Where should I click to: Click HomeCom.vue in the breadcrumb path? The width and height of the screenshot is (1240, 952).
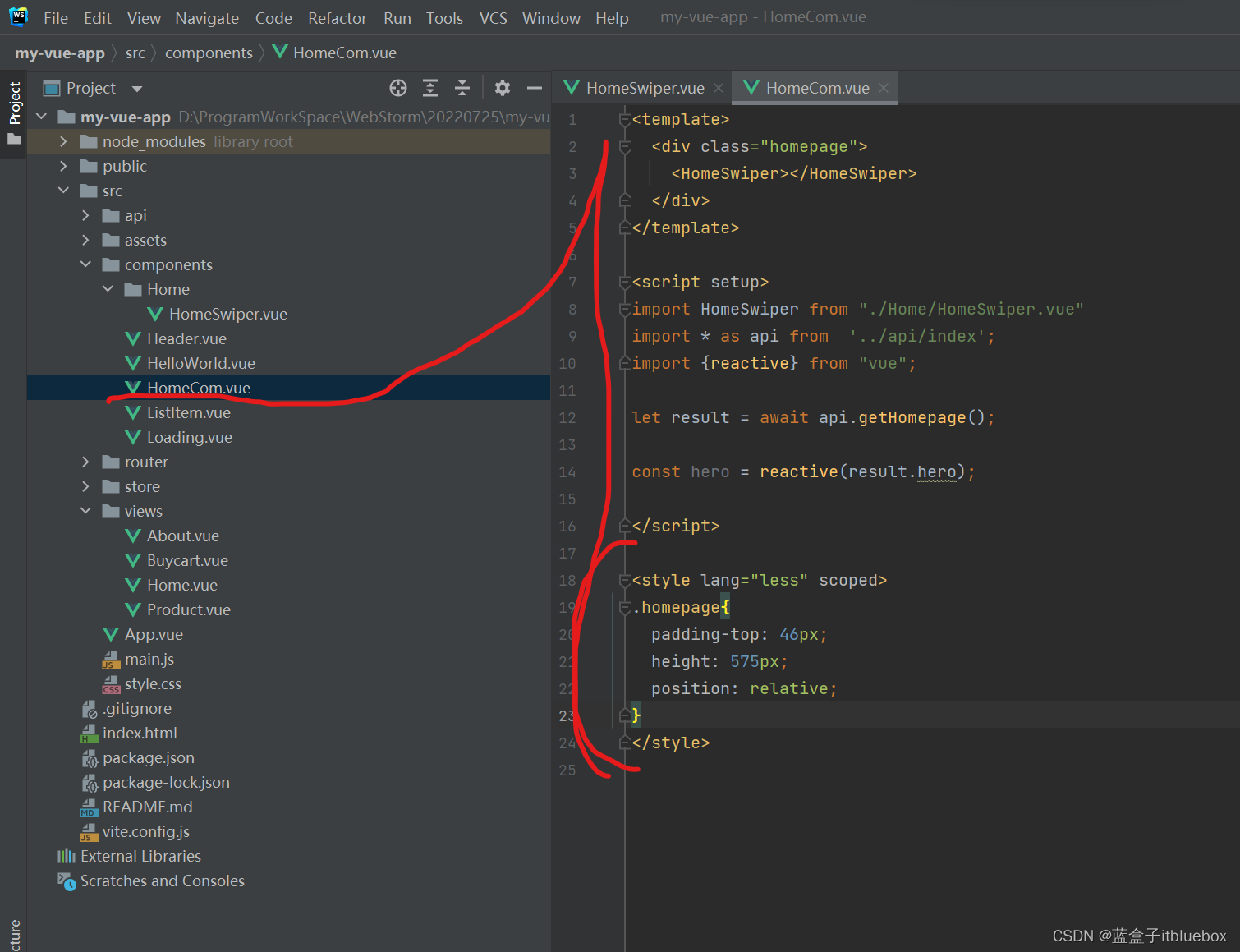point(334,53)
